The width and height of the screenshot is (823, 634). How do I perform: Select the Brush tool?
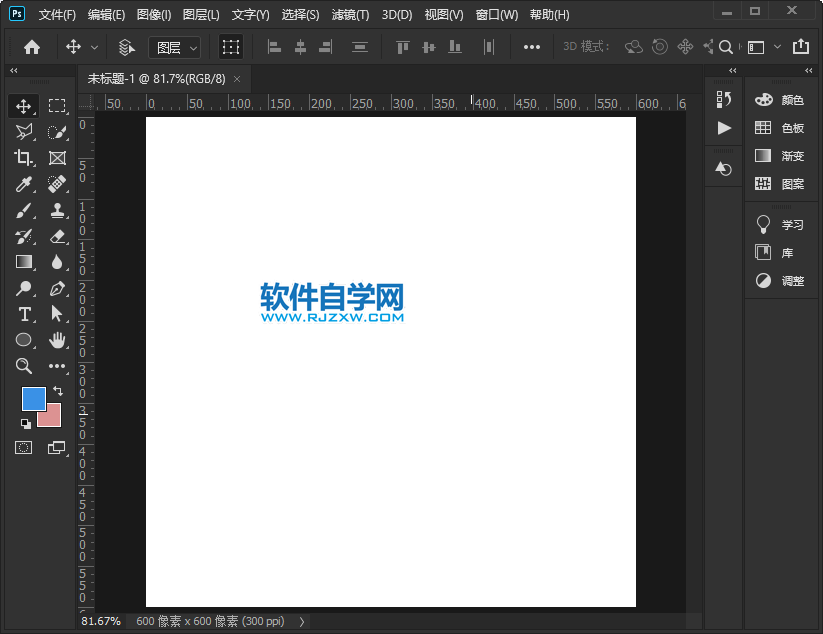25,210
